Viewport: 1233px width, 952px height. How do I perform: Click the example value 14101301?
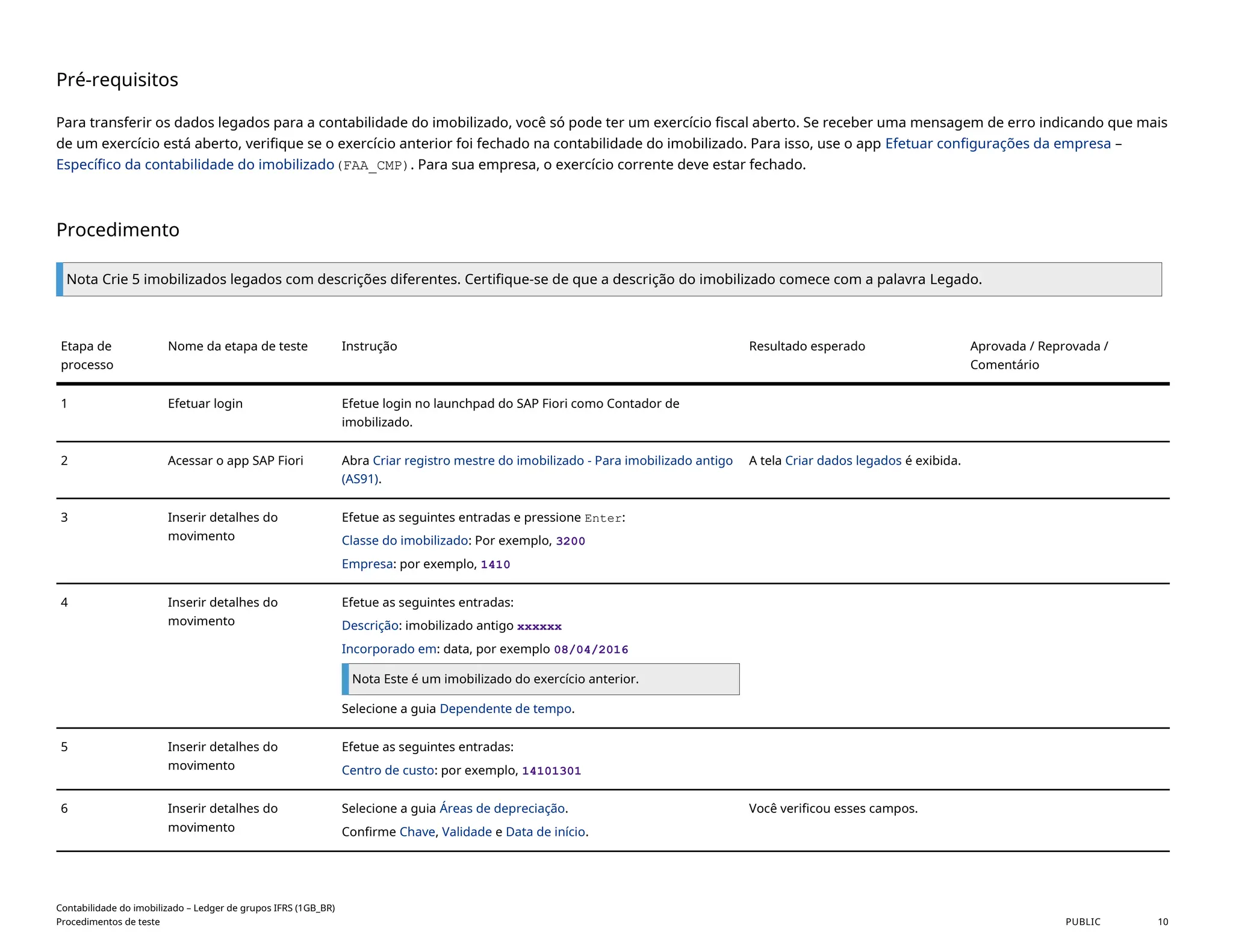[x=551, y=771]
